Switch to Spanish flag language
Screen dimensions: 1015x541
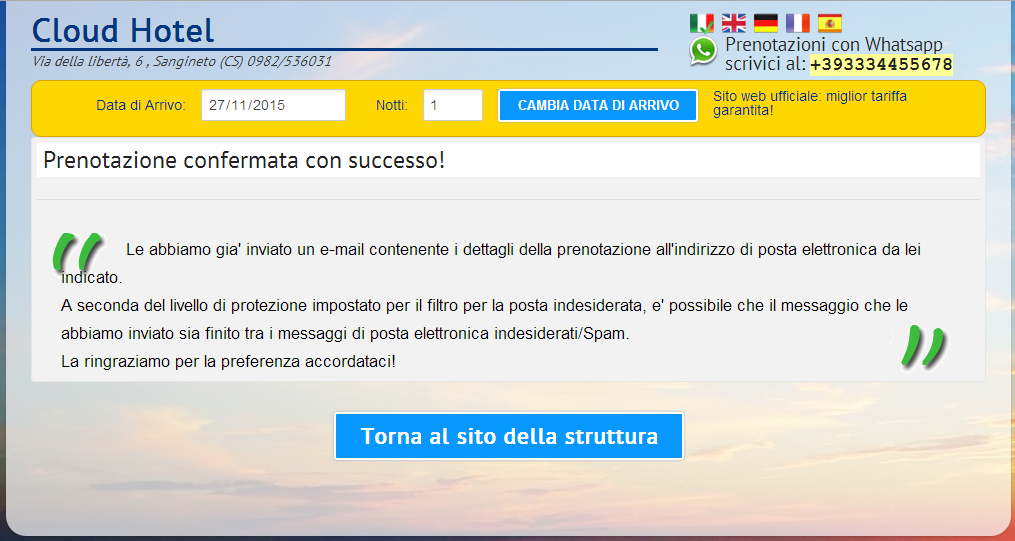coord(830,23)
